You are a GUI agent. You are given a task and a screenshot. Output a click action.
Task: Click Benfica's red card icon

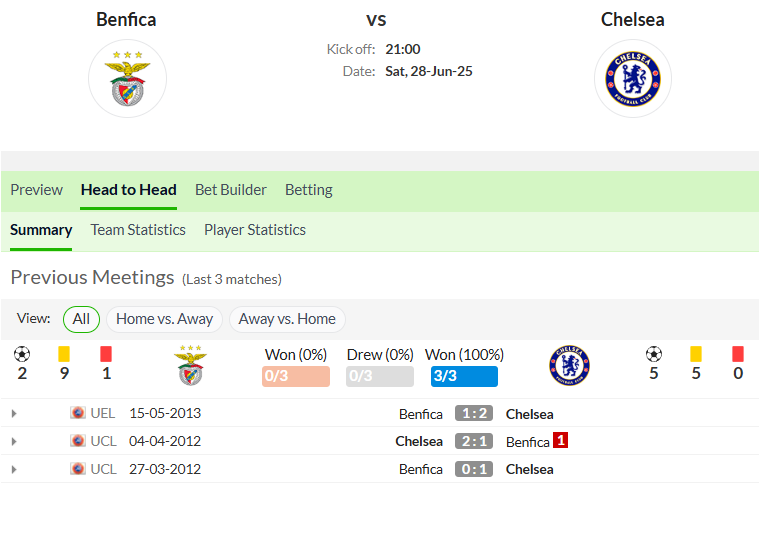[106, 354]
